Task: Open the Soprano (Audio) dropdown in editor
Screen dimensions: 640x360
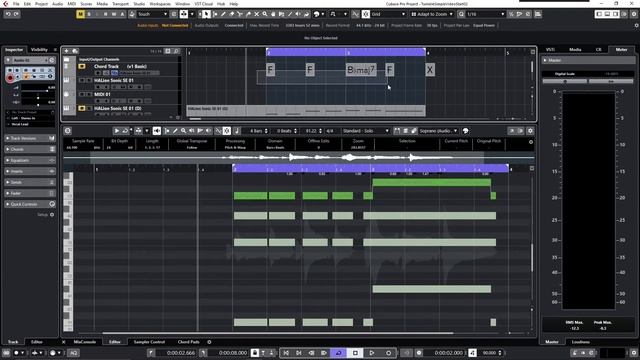Action: (438, 131)
